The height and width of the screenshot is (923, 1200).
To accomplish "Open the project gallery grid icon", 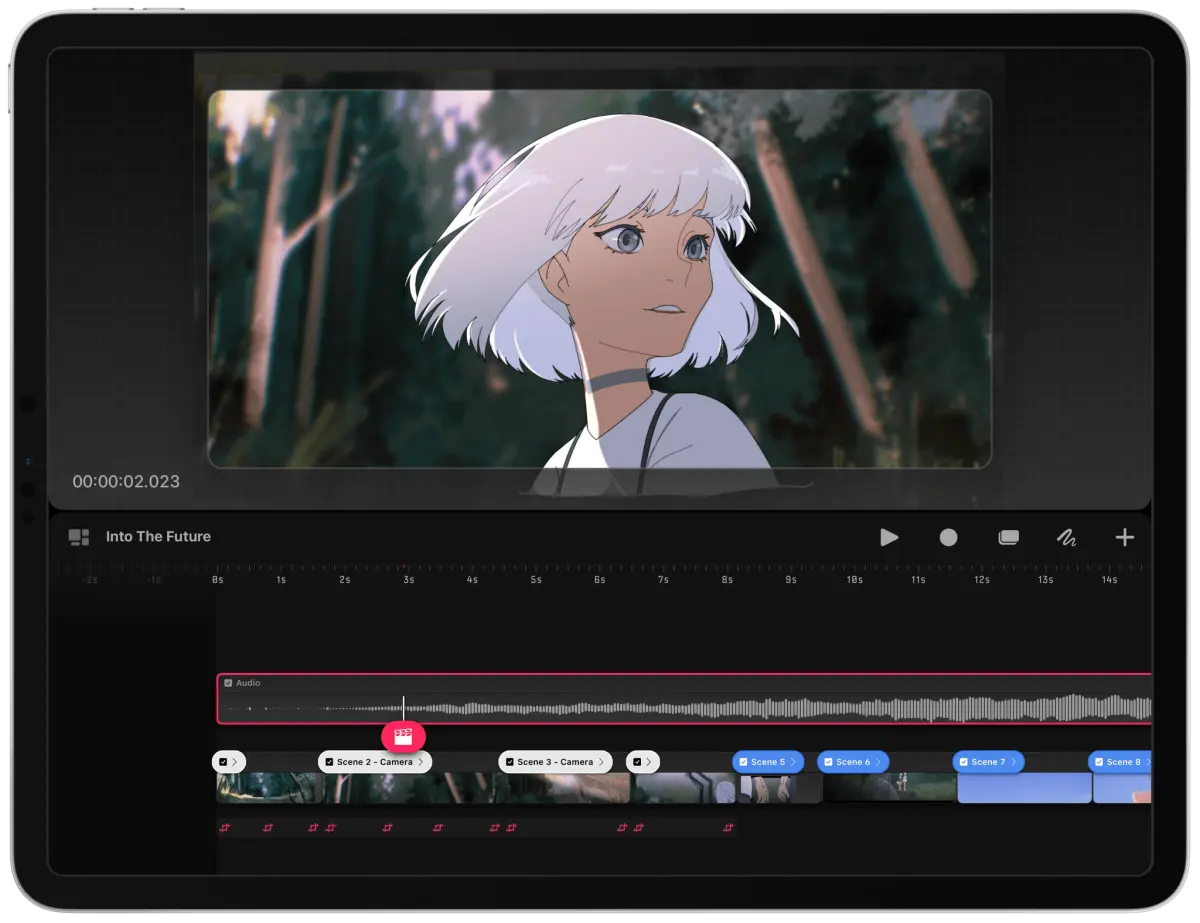I will coord(79,537).
